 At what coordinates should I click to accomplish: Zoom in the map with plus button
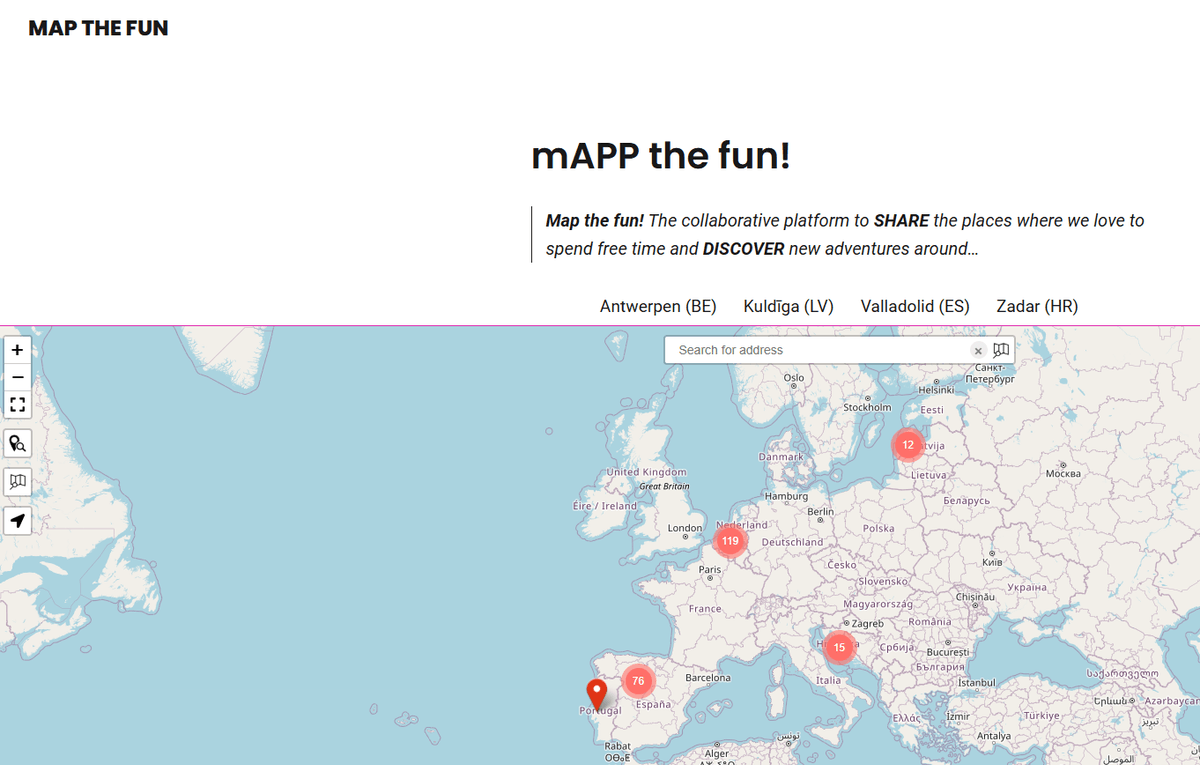click(x=18, y=350)
